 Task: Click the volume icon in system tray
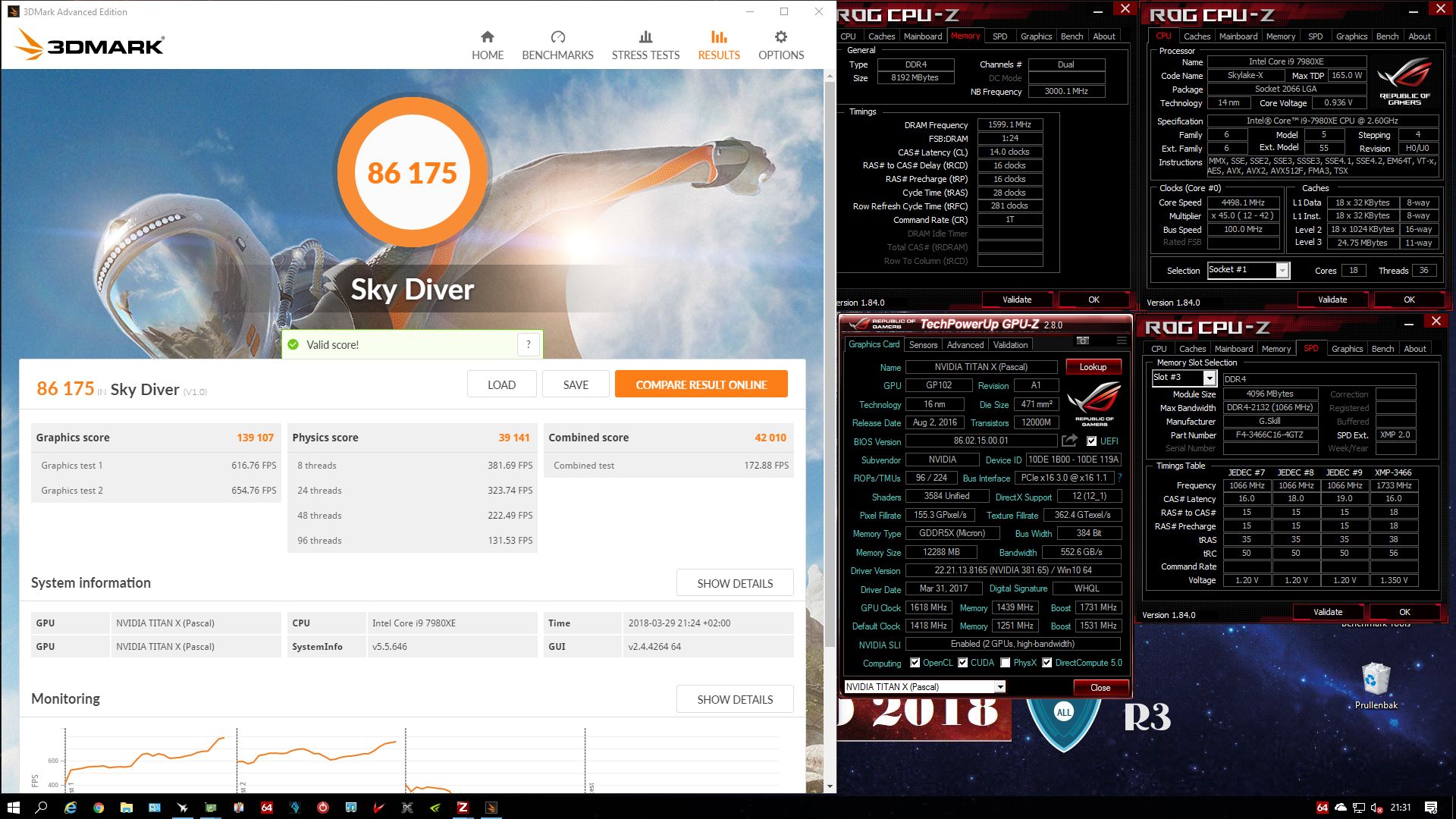[1377, 808]
